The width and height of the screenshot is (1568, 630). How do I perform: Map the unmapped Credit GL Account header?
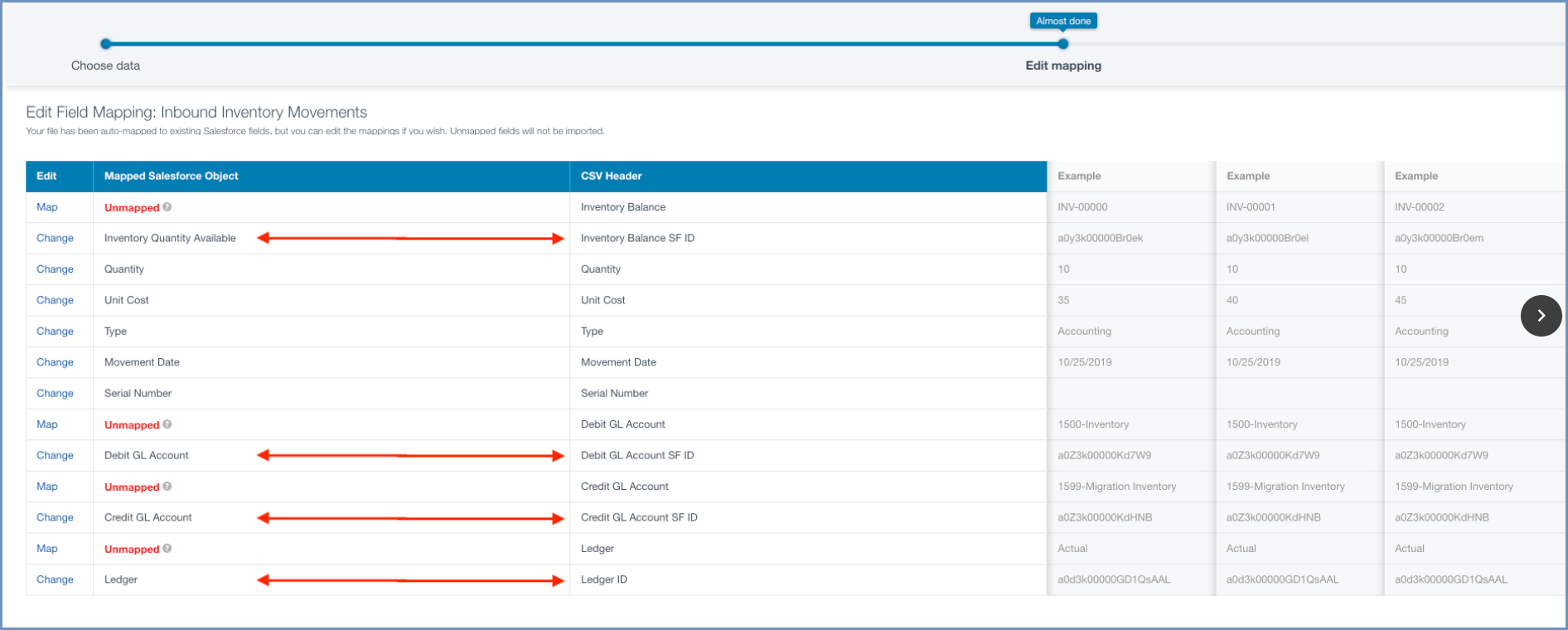pyautogui.click(x=47, y=487)
